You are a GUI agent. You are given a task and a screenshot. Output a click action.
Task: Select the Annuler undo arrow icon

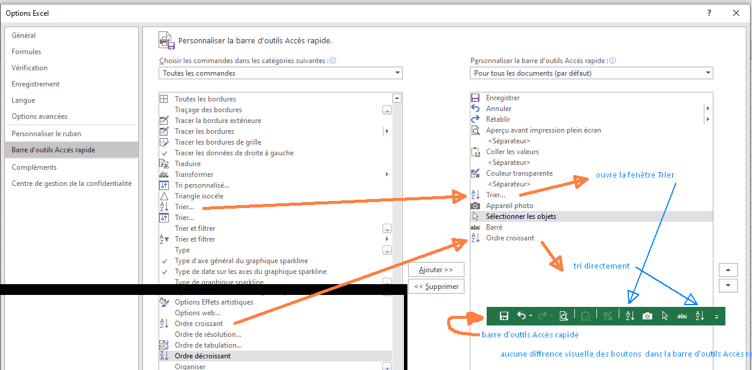475,108
